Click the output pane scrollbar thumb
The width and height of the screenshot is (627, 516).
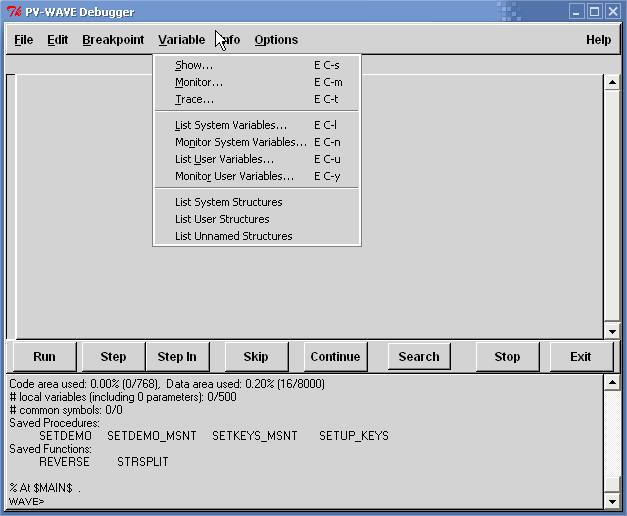click(x=612, y=484)
